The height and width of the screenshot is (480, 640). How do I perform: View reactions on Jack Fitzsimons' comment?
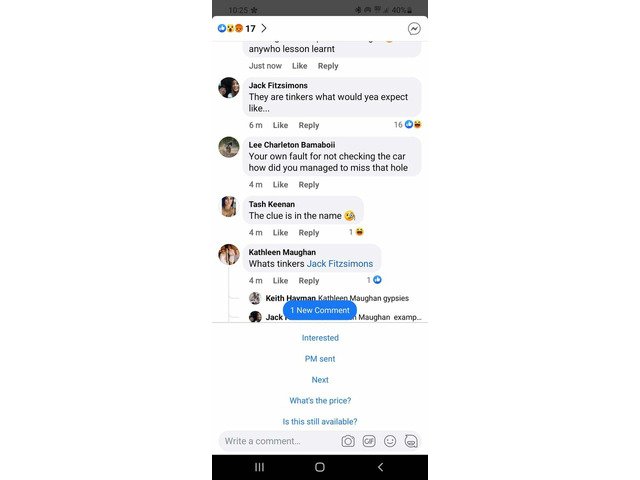click(408, 124)
